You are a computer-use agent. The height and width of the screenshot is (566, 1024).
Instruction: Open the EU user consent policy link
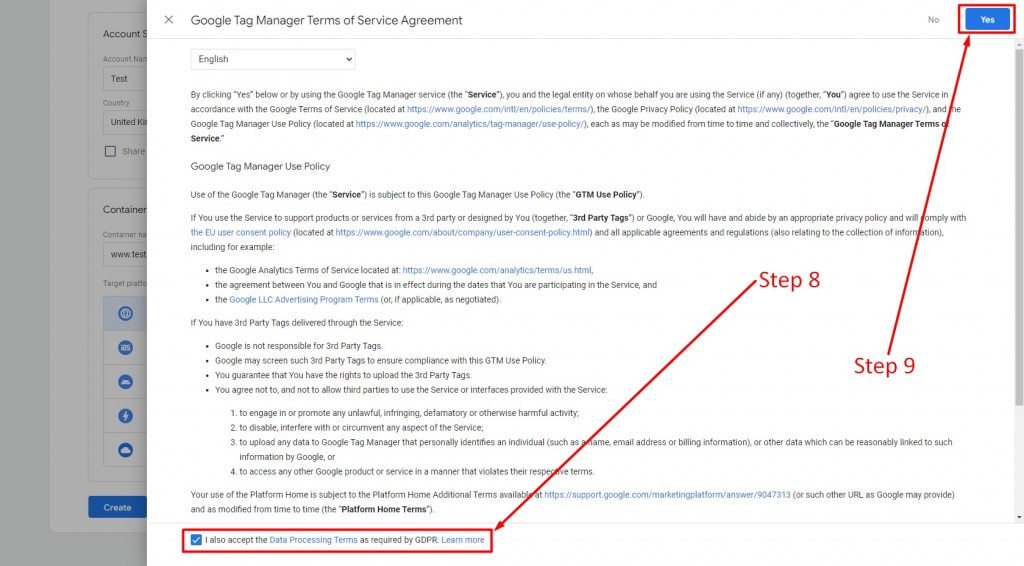click(x=240, y=232)
